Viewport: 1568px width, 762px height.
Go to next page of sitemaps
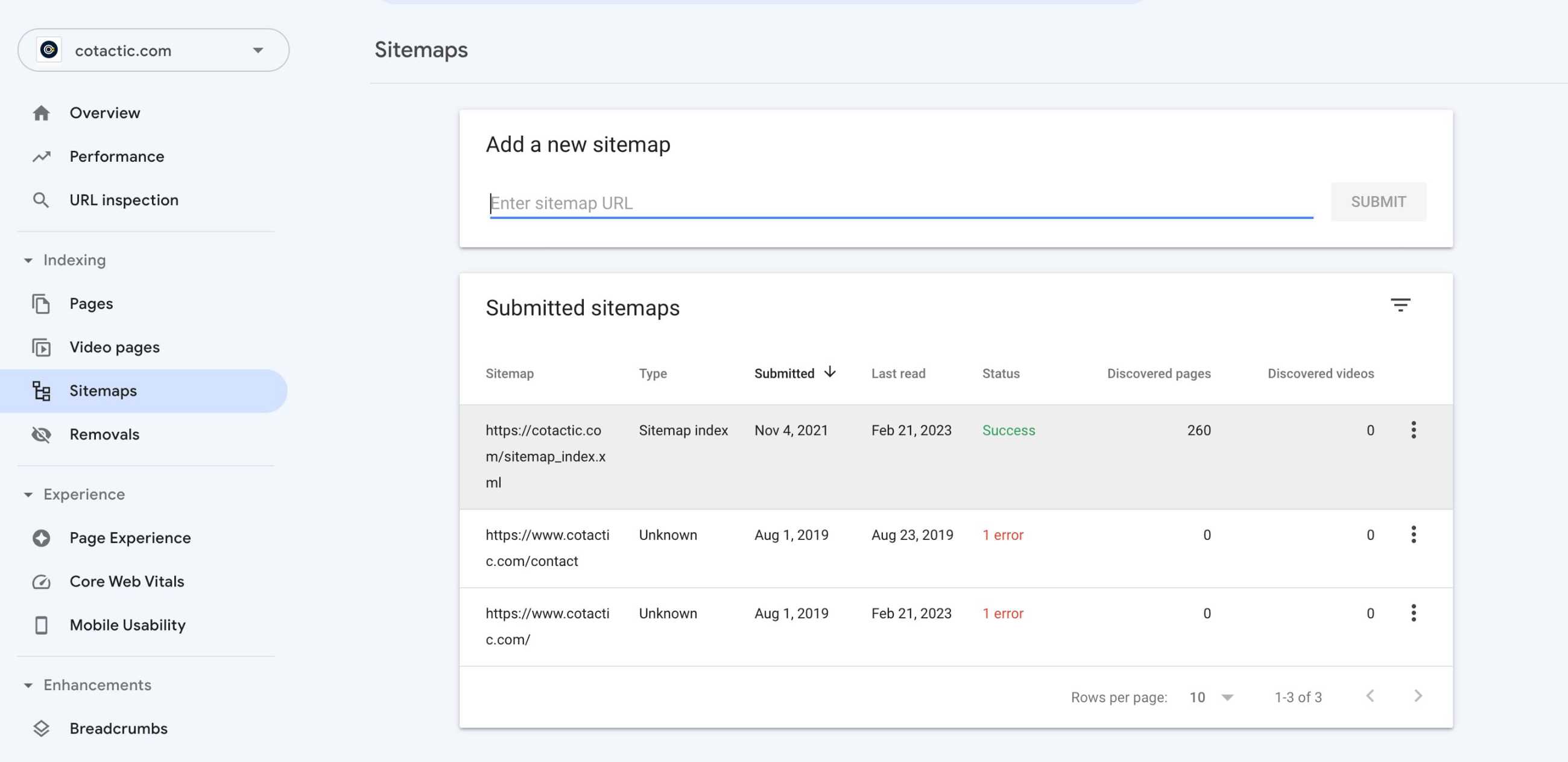click(1418, 696)
